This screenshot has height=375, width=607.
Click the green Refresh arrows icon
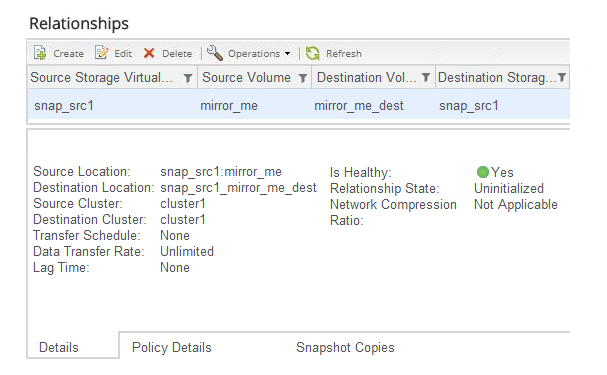312,53
